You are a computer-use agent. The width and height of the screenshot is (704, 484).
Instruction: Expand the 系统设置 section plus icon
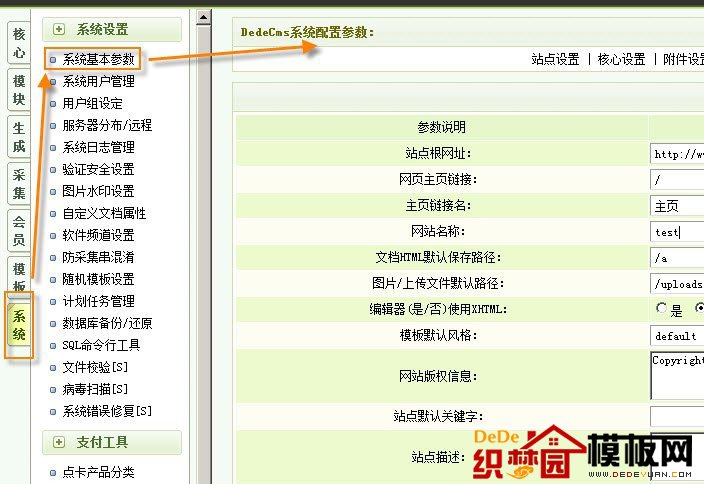59,30
